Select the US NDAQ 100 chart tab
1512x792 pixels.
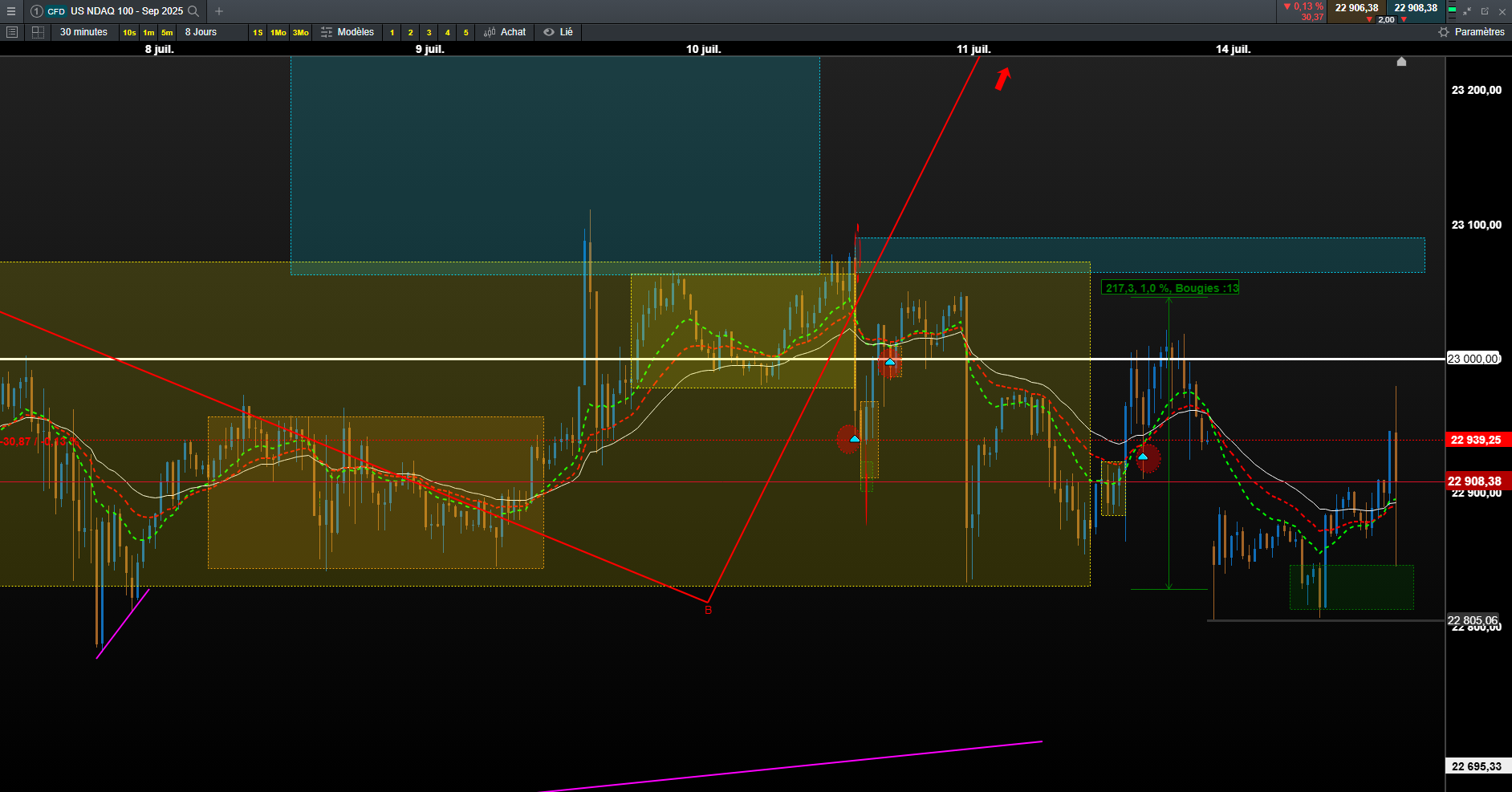[127, 11]
